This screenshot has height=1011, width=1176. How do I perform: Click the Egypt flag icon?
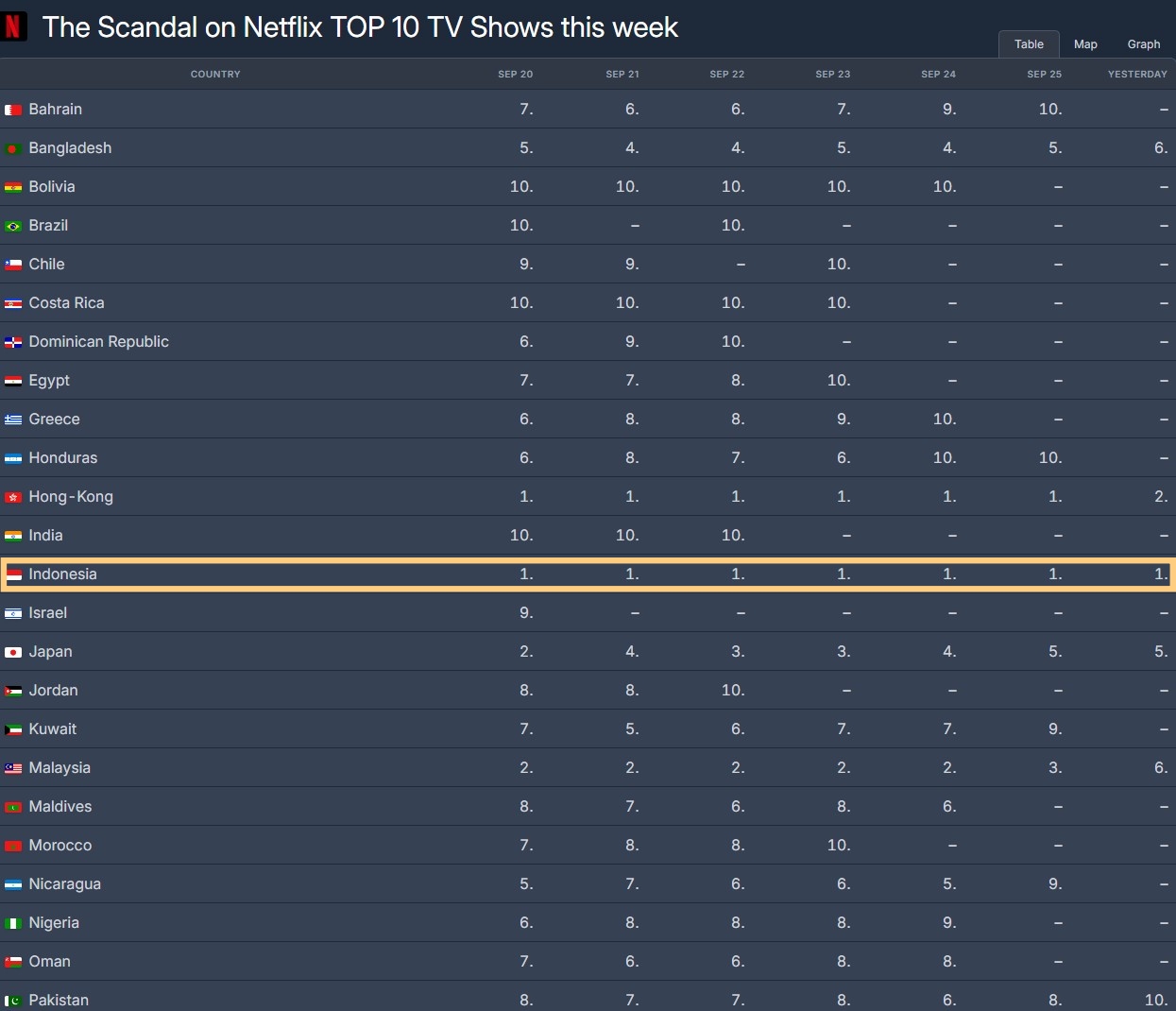[13, 382]
